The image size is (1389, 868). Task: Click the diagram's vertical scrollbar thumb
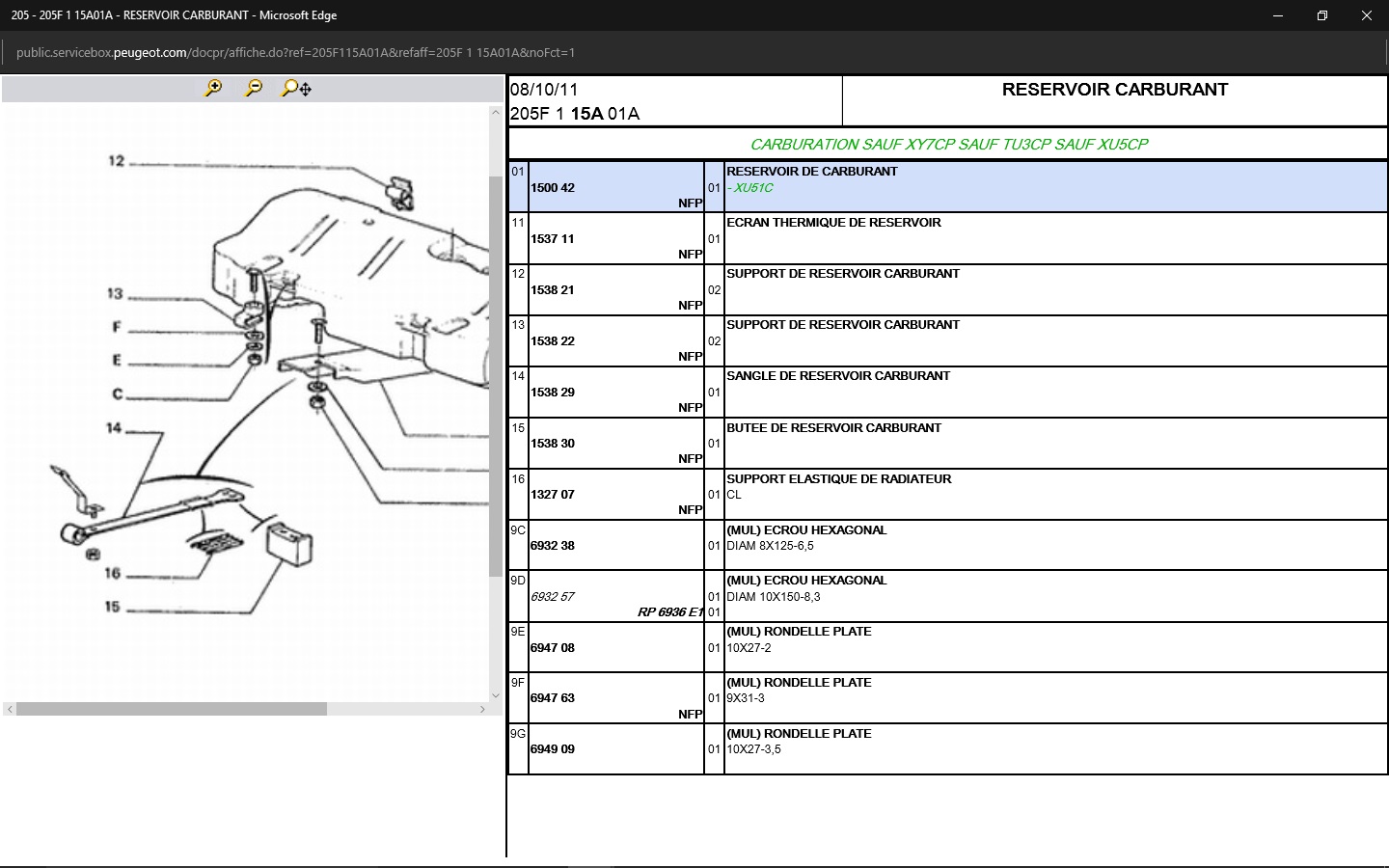click(496, 376)
